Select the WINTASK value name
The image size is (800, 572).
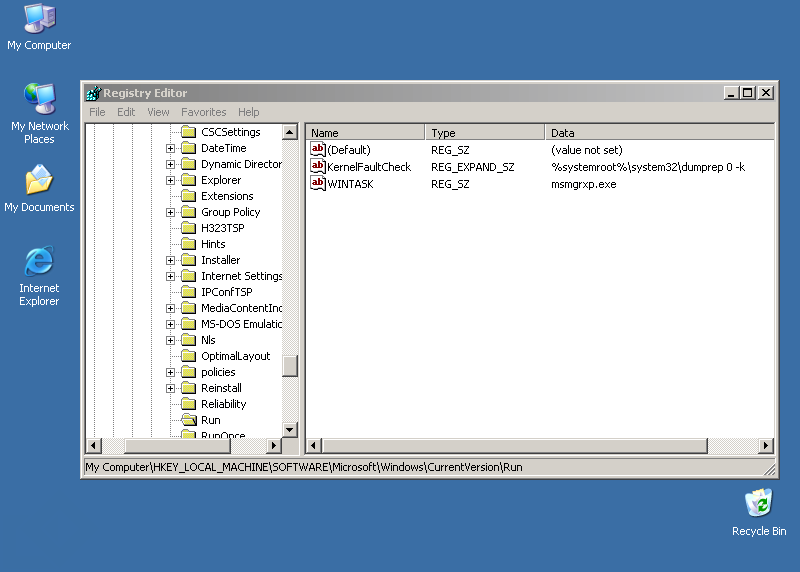351,184
